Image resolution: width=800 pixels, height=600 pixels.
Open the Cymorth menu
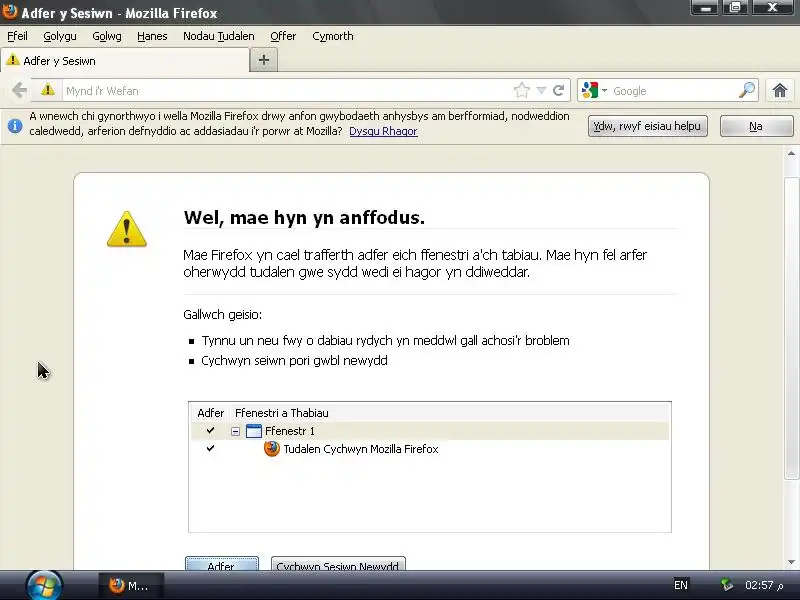click(333, 36)
